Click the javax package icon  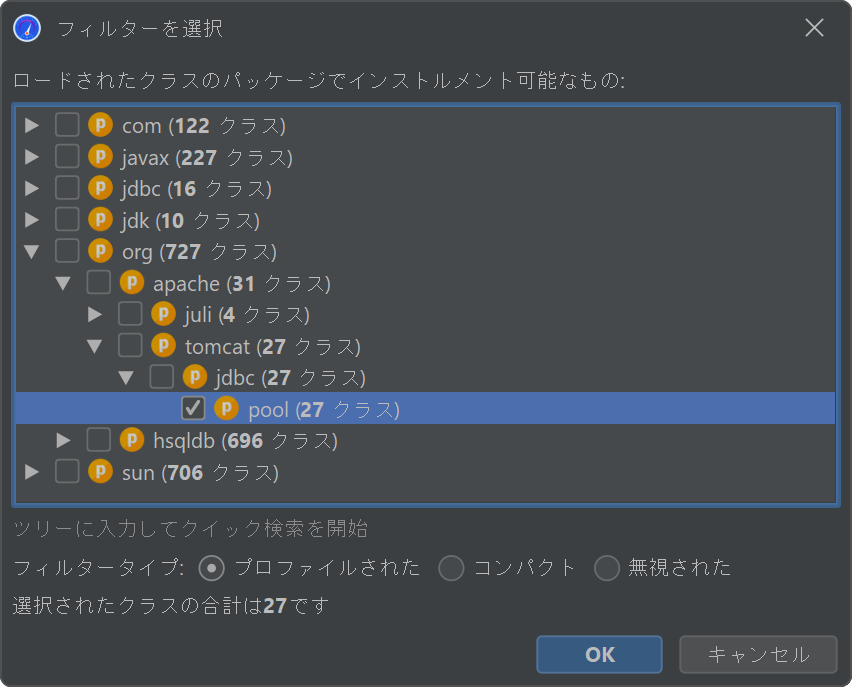[x=101, y=157]
